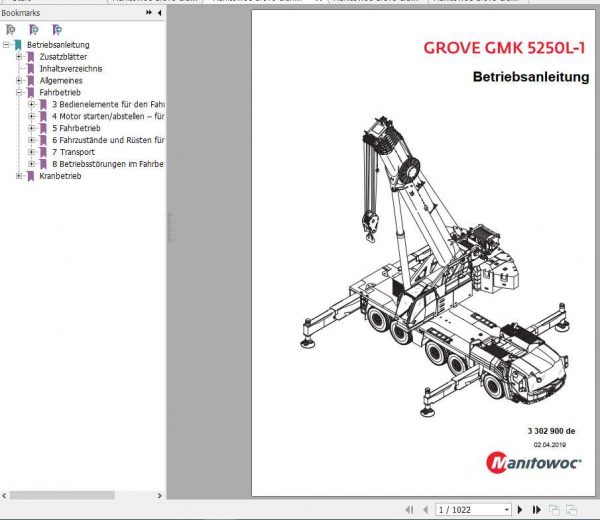This screenshot has height=520, width=600.
Task: Jump to the last page
Action: click(536, 509)
